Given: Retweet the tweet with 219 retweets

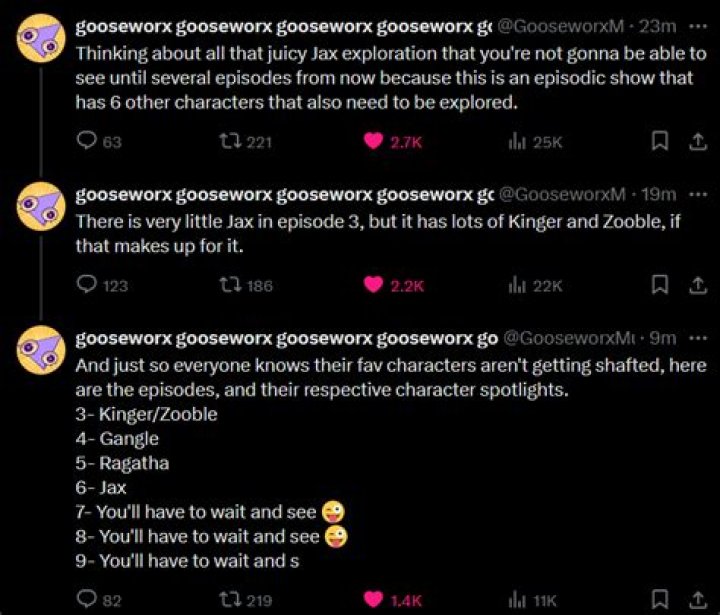Looking at the screenshot, I should pyautogui.click(x=230, y=600).
